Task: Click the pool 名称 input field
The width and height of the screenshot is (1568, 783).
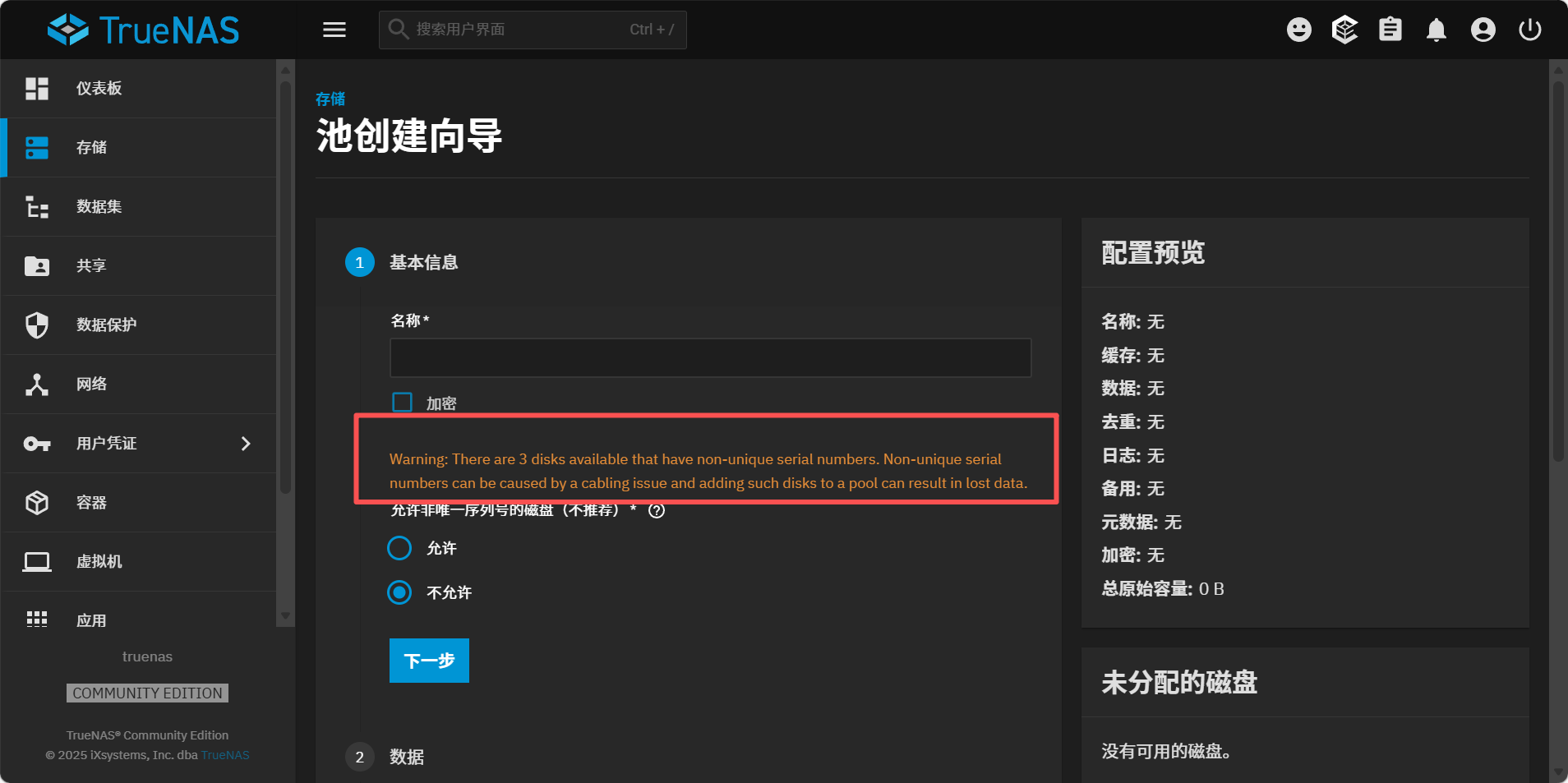Action: pyautogui.click(x=710, y=358)
